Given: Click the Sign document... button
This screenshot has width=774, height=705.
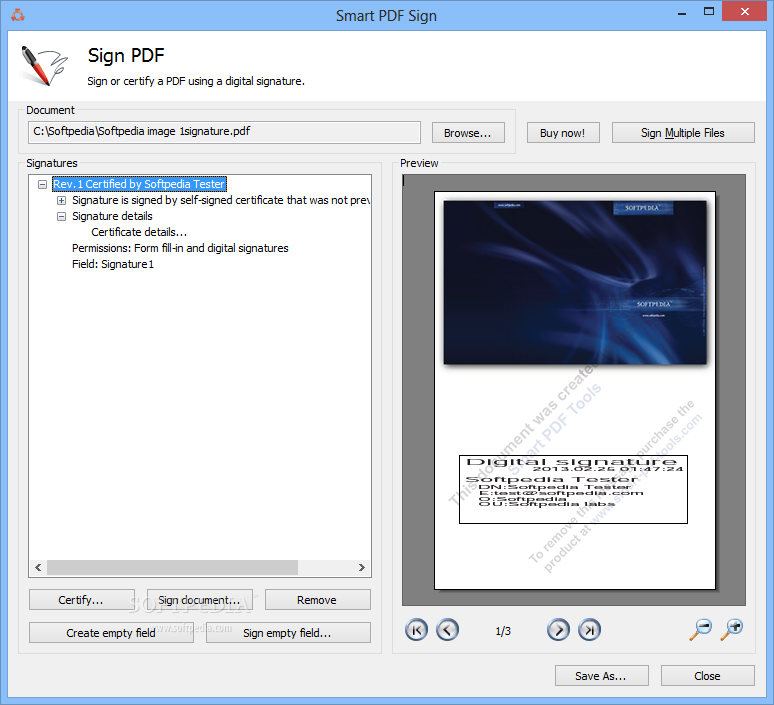Looking at the screenshot, I should (199, 600).
